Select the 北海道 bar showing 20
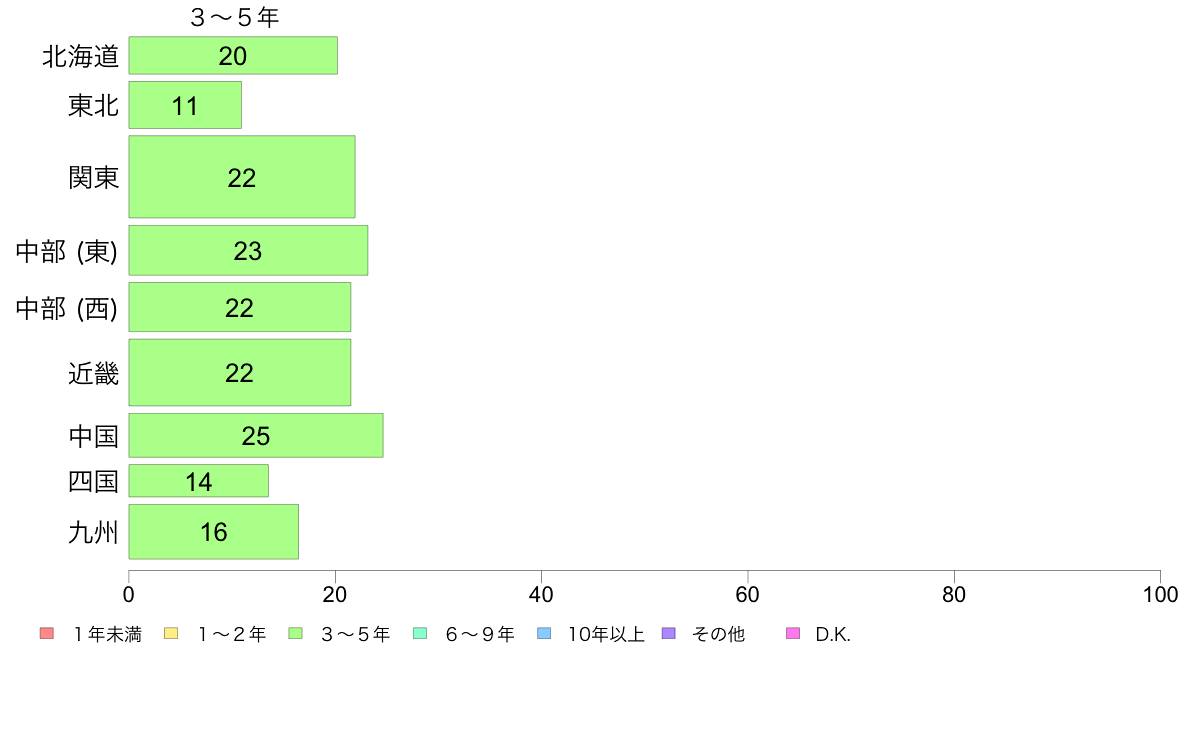 point(233,55)
